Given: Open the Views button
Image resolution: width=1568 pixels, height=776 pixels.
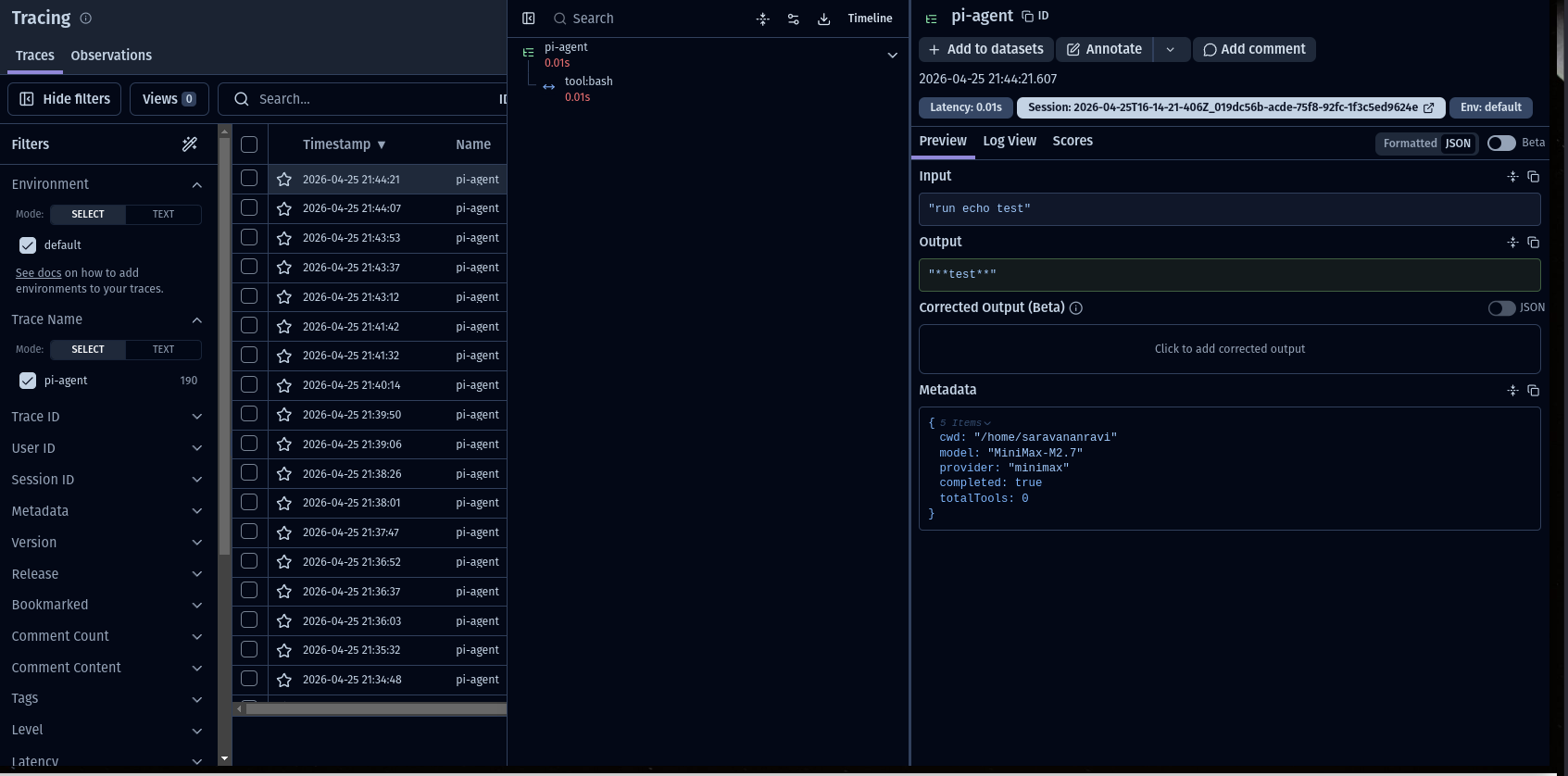Looking at the screenshot, I should (x=169, y=99).
